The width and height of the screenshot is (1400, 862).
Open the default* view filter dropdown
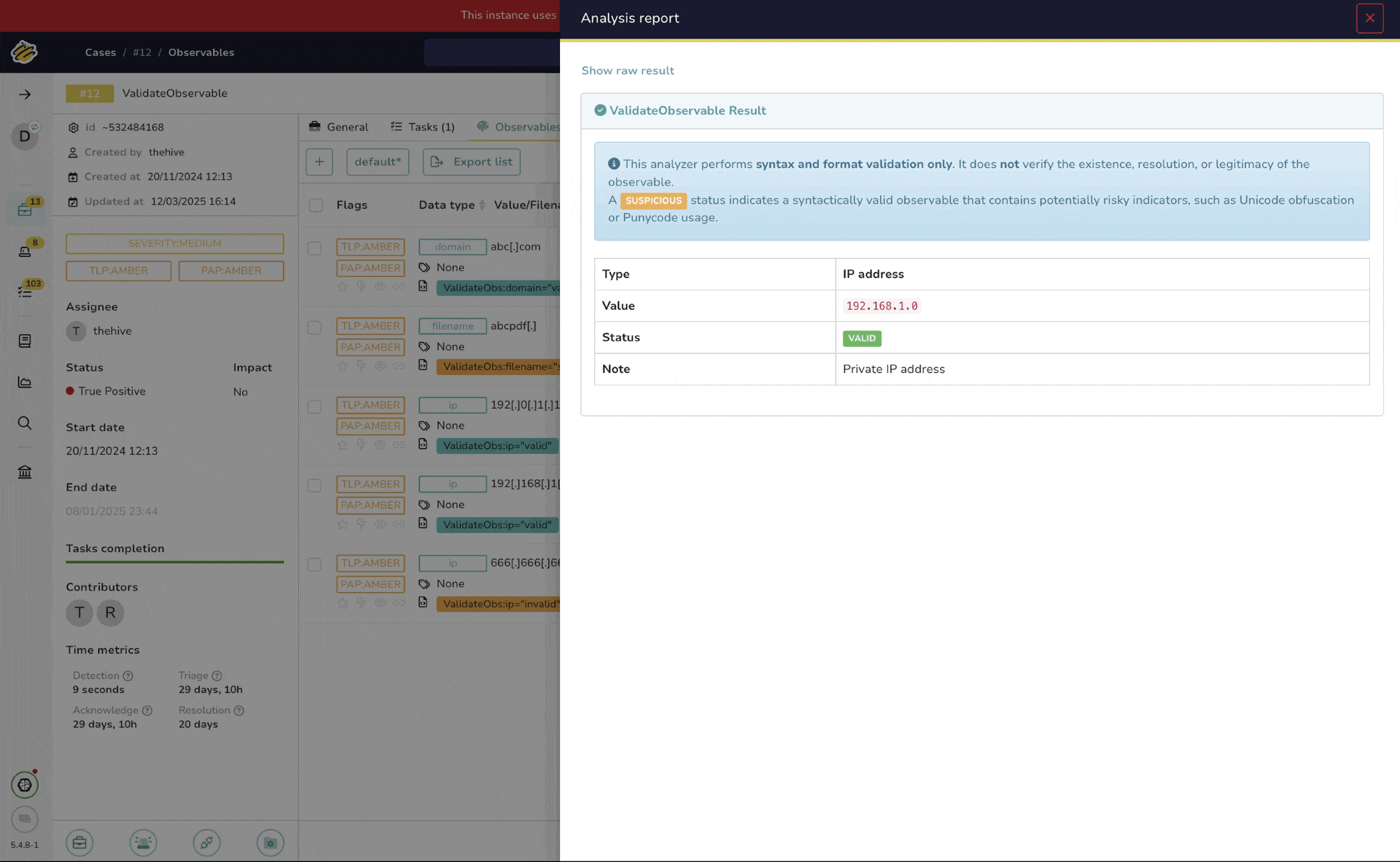(377, 162)
